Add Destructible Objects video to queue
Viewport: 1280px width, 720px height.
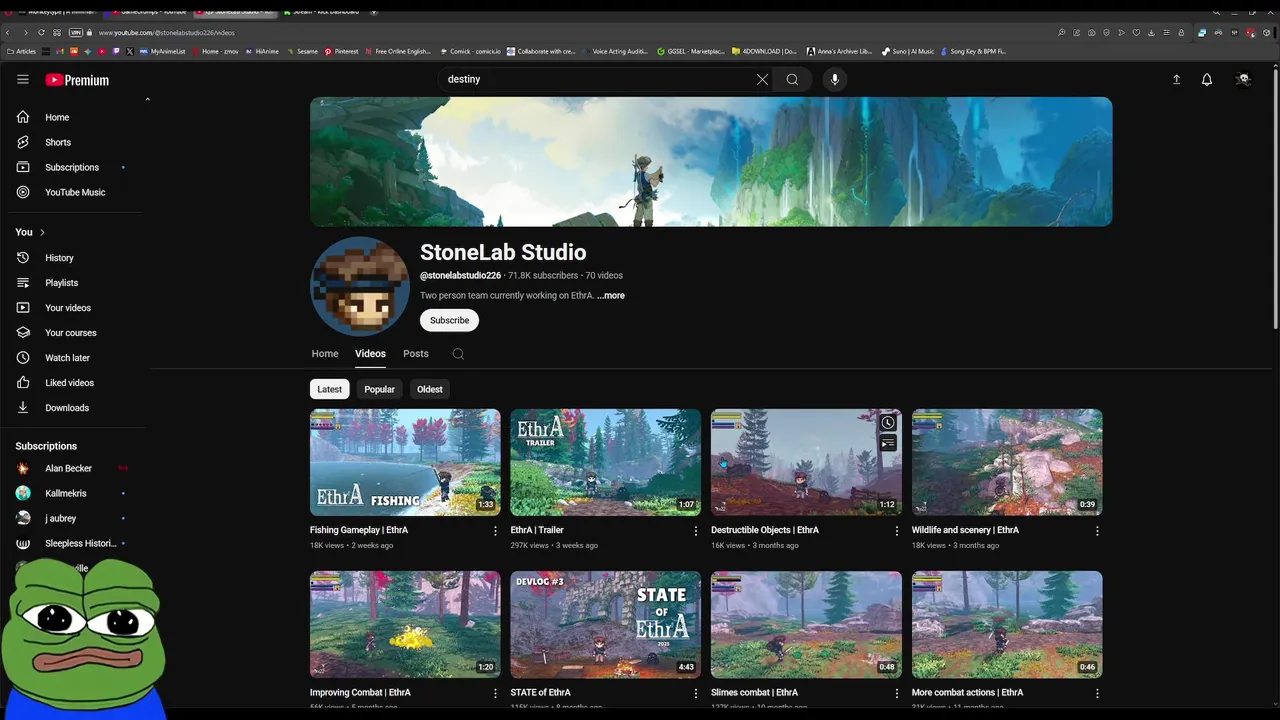[x=887, y=444]
